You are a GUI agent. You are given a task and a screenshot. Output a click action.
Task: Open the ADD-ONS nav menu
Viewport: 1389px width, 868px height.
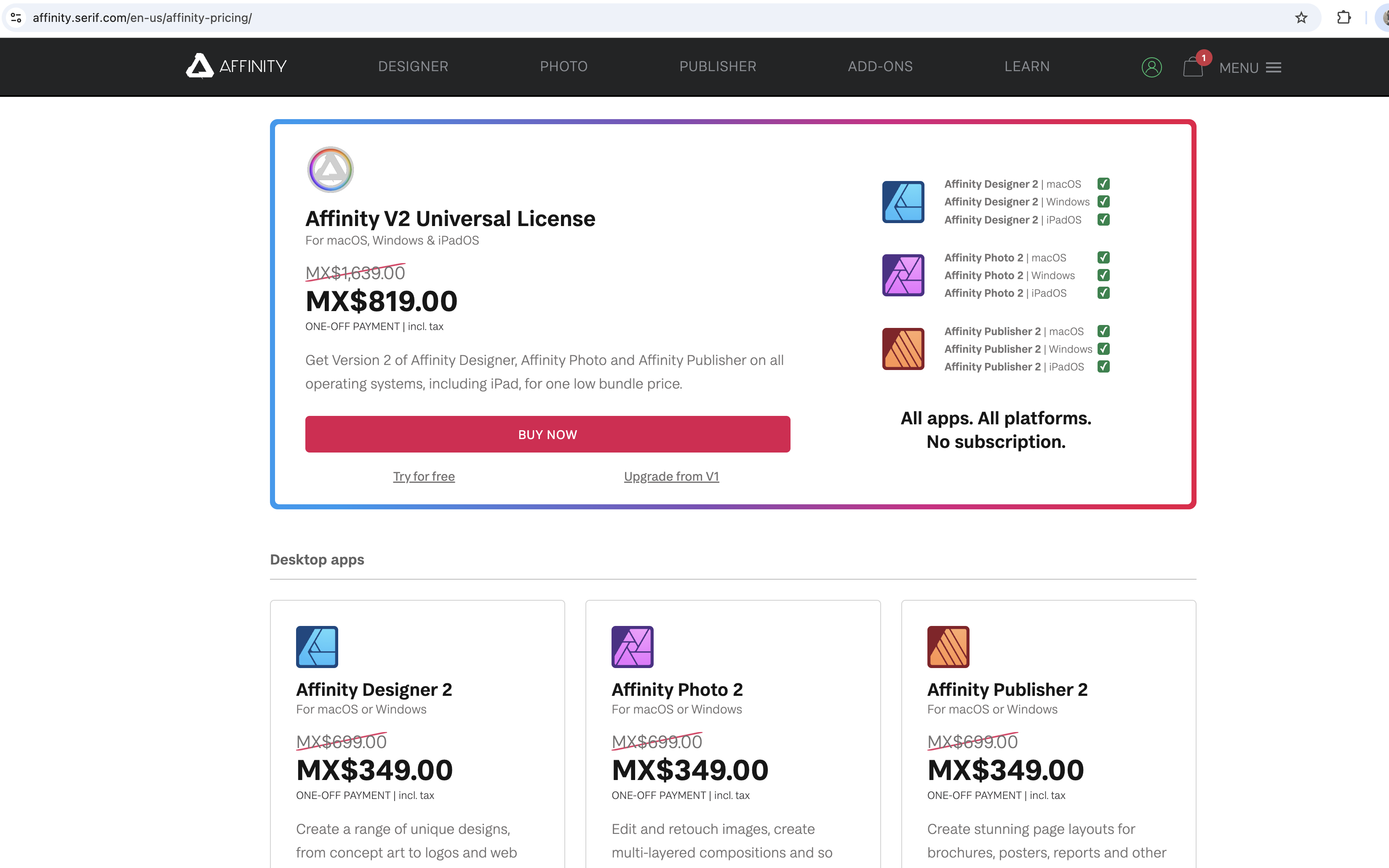pos(880,67)
